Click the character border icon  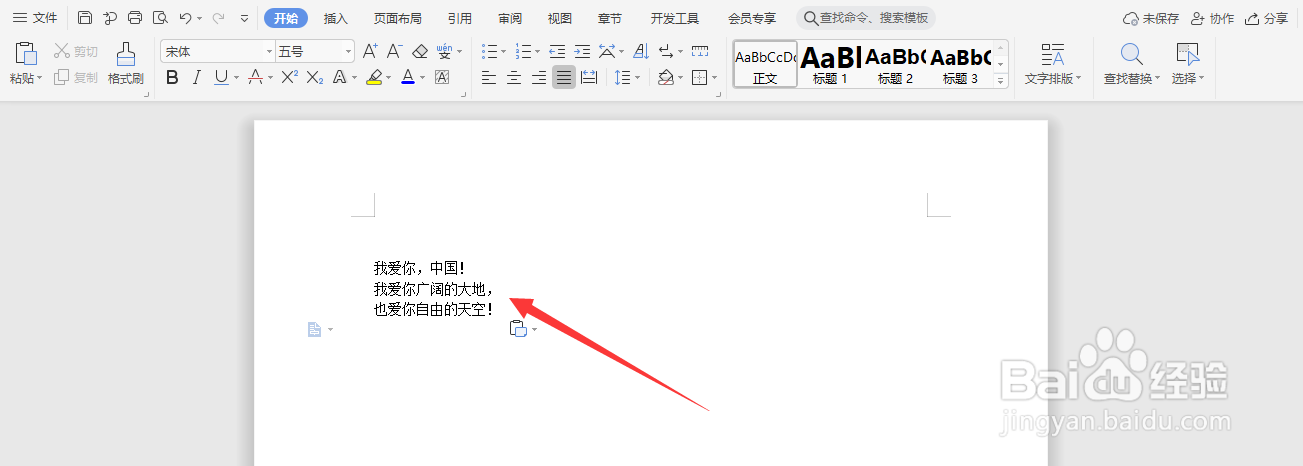442,77
